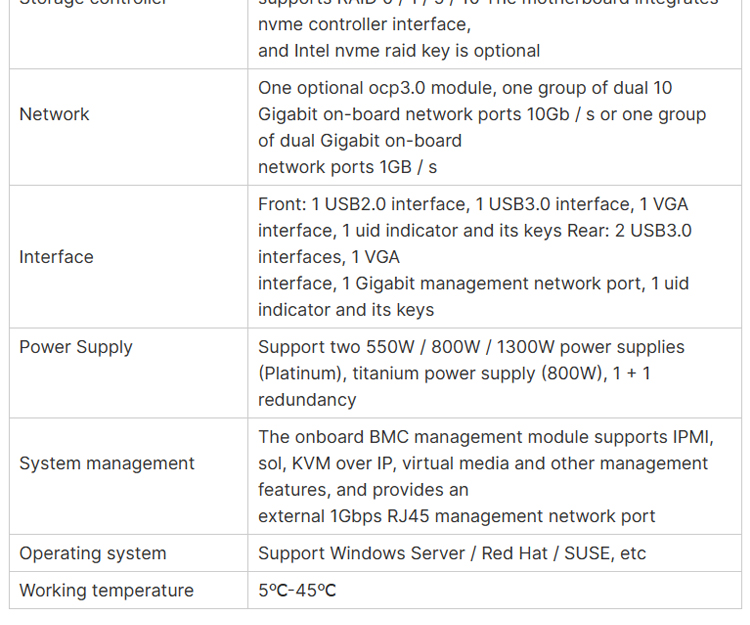Click the Power Supply row label
The width and height of the screenshot is (750, 625).
[76, 347]
